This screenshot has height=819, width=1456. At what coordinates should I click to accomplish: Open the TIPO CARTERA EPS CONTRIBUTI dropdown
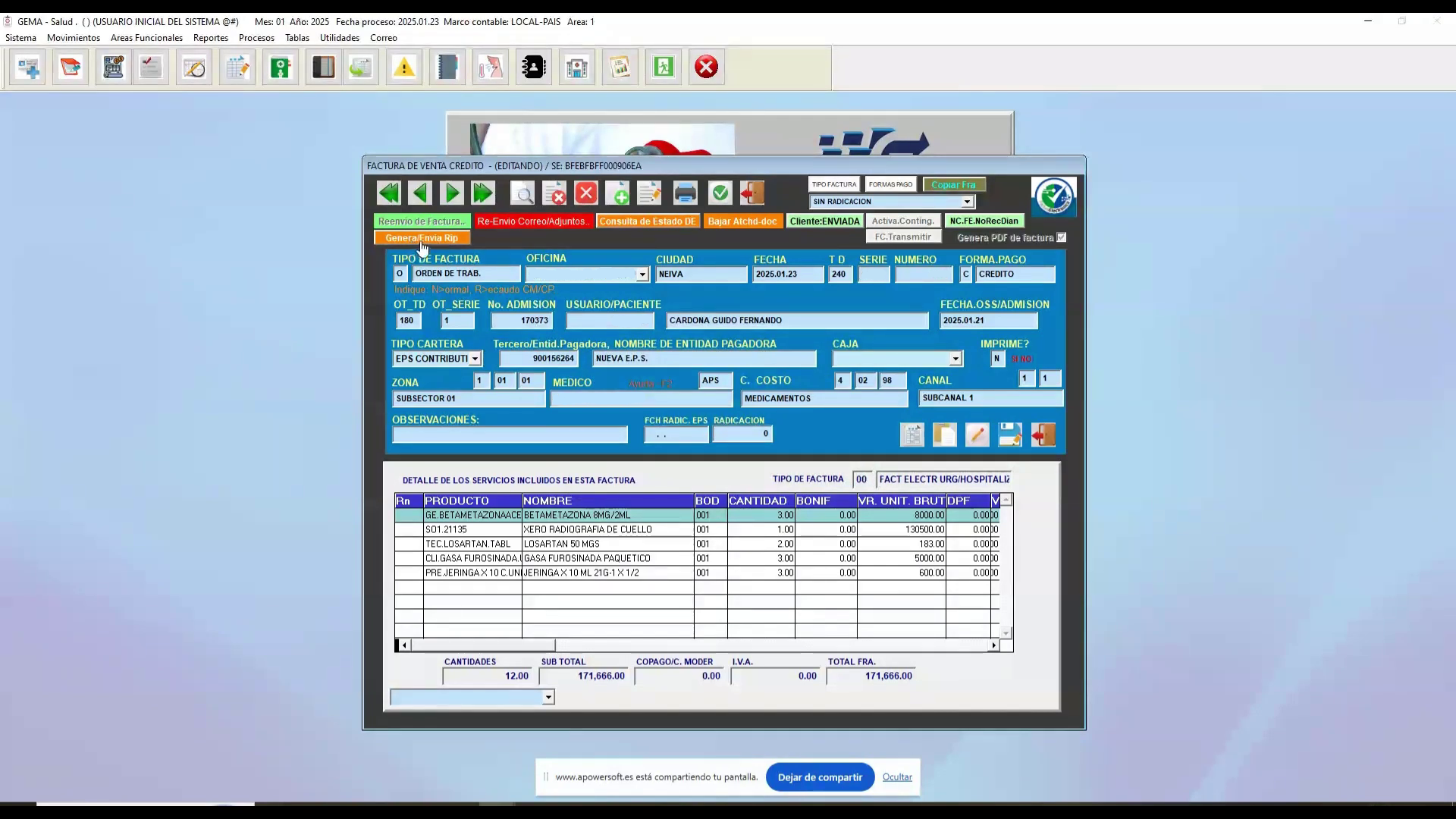[475, 359]
